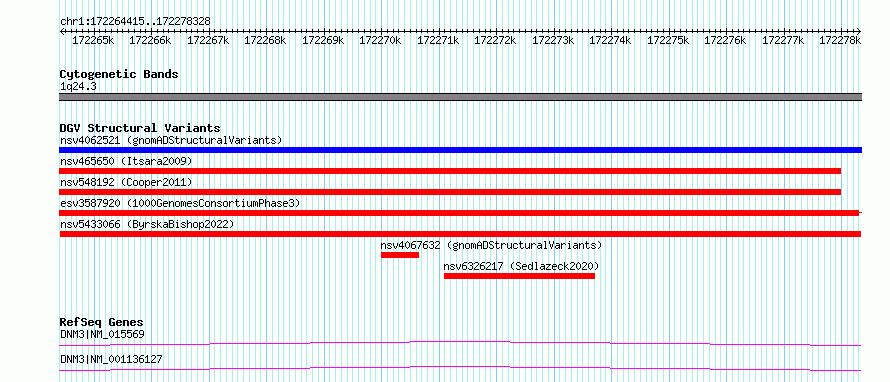Click the DNM3|NM_015569 transcript label
This screenshot has height=382, width=890.
[102, 334]
